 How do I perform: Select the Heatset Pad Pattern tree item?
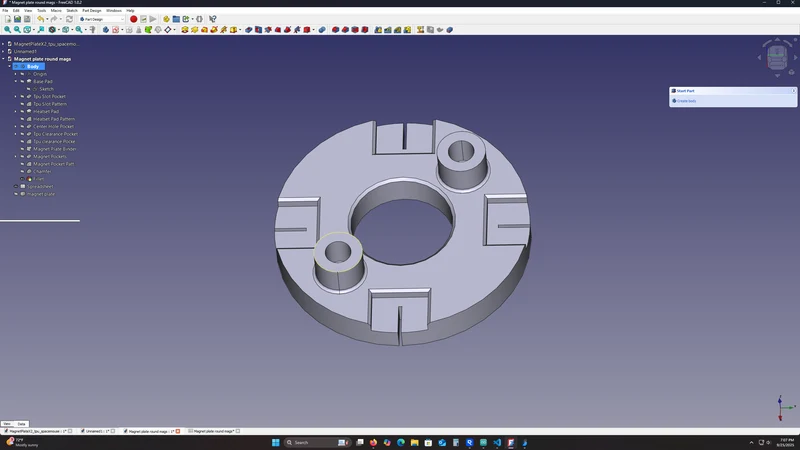[x=54, y=119]
